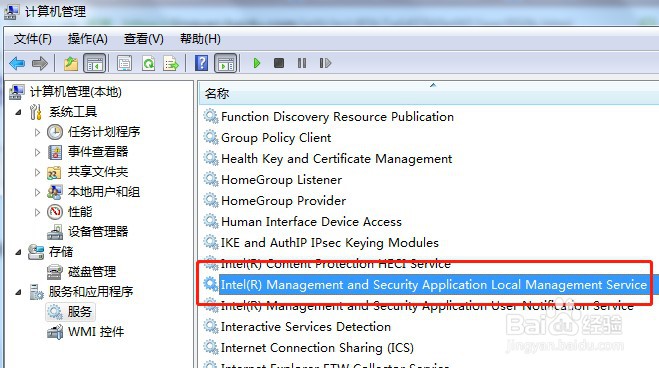The width and height of the screenshot is (659, 368).
Task: Select Interactive Services Detection service
Action: coord(306,326)
